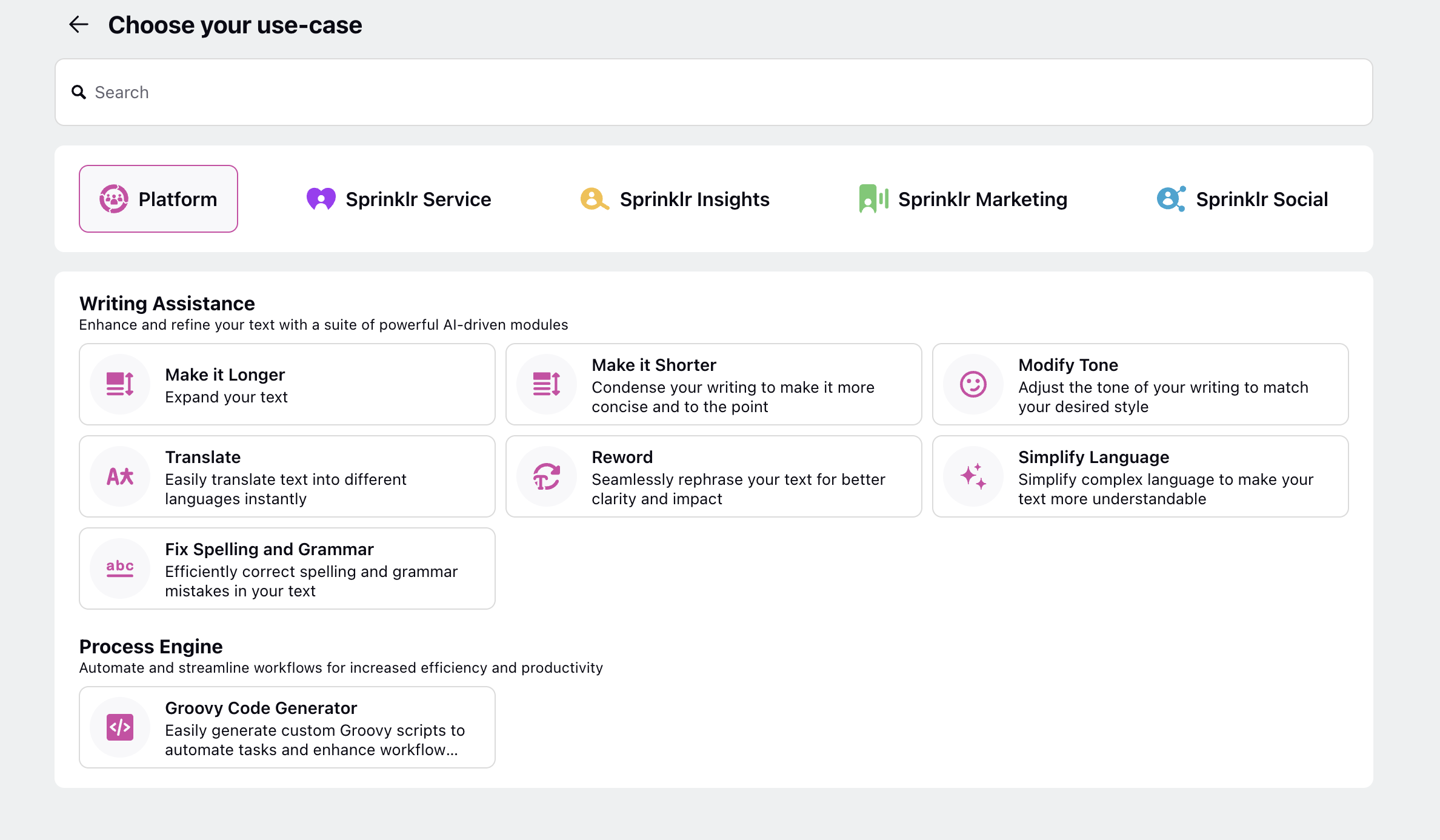Image resolution: width=1440 pixels, height=840 pixels.
Task: Click 'Easily generate custom Groovy scripts' text
Action: click(315, 740)
